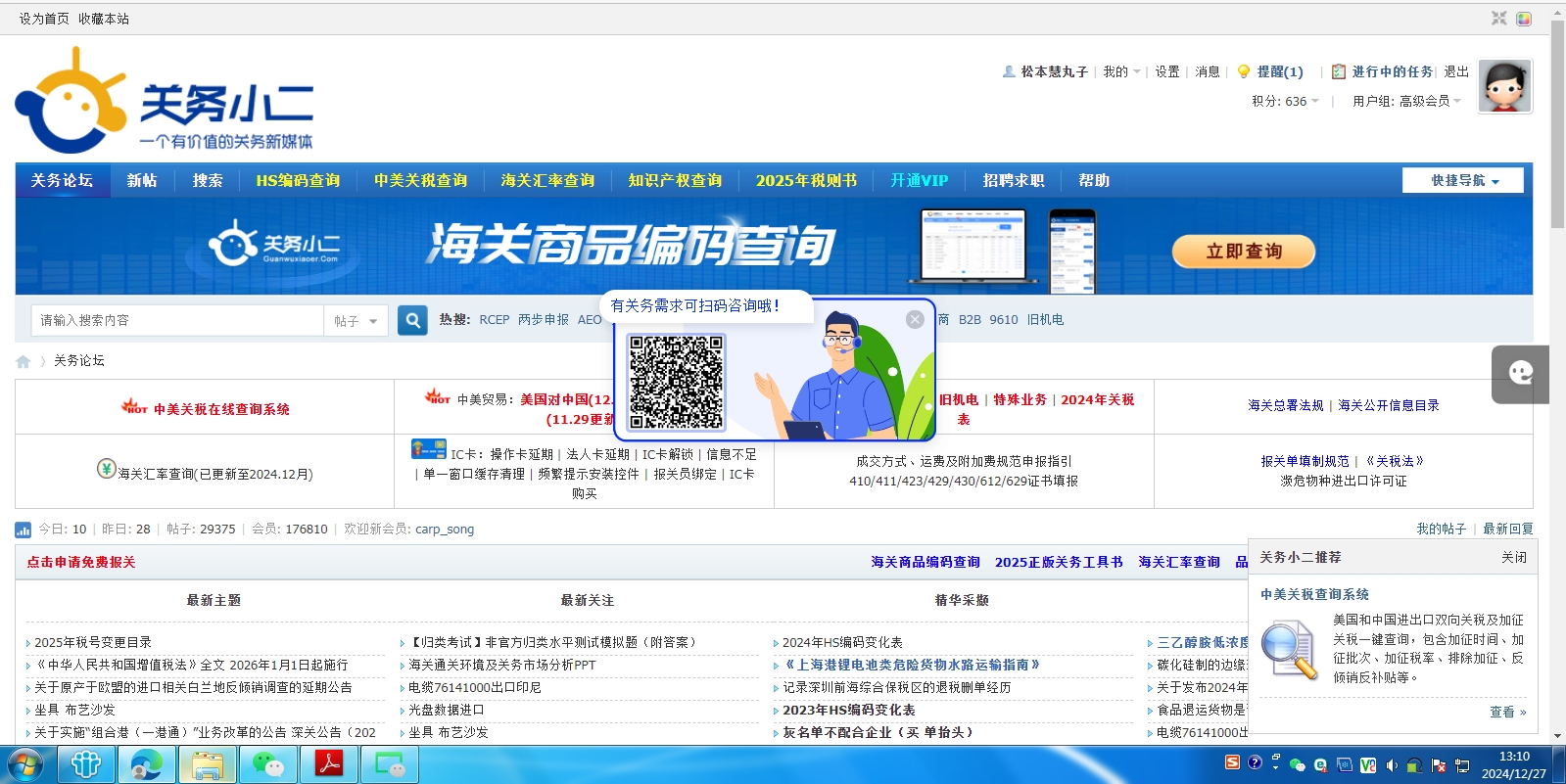Click the blue search magnifier button
Screen dimensions: 1566x784
[x=412, y=320]
